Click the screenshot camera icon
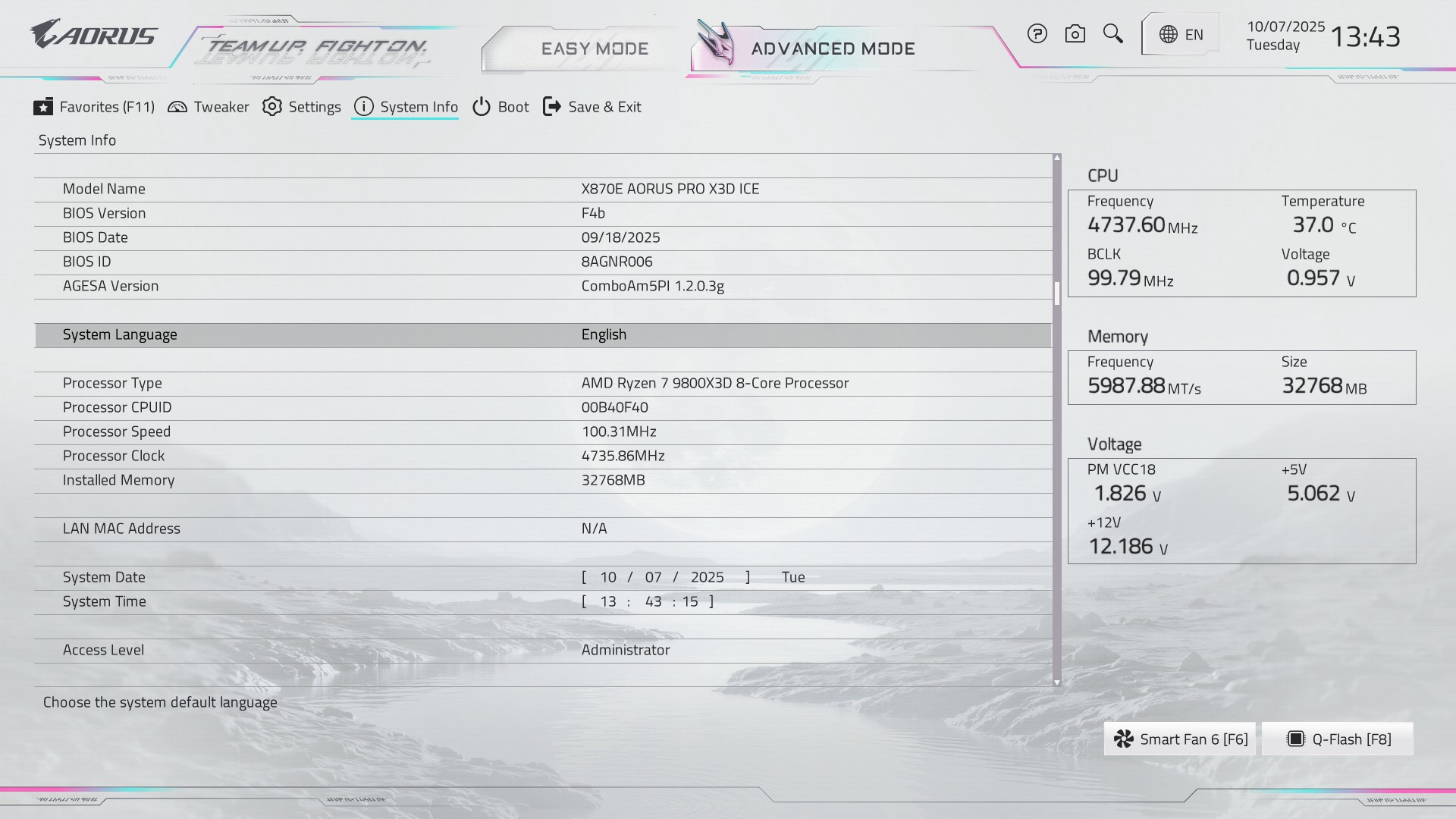 click(x=1075, y=33)
